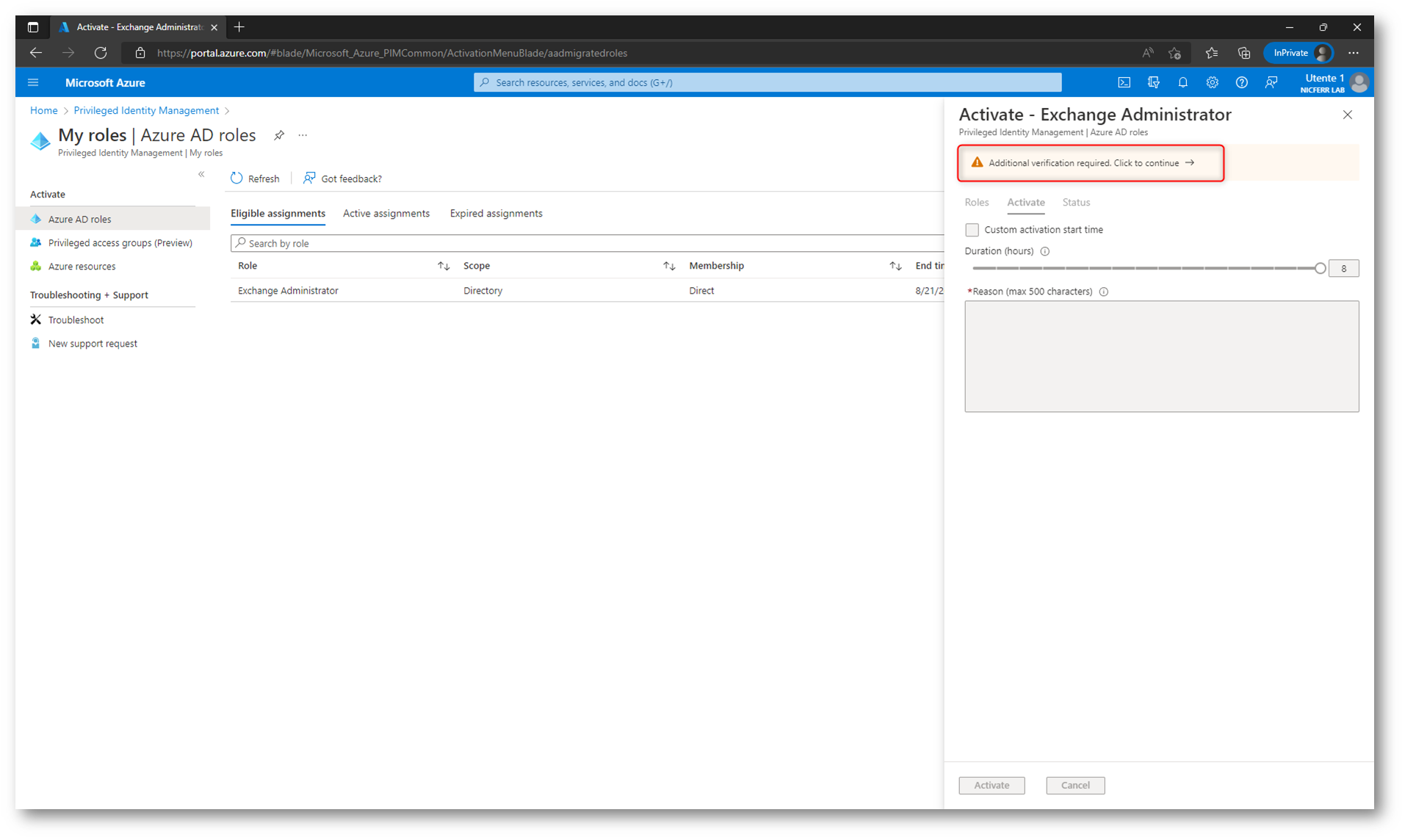Open the browser favorites list
1405x840 pixels.
point(1212,53)
